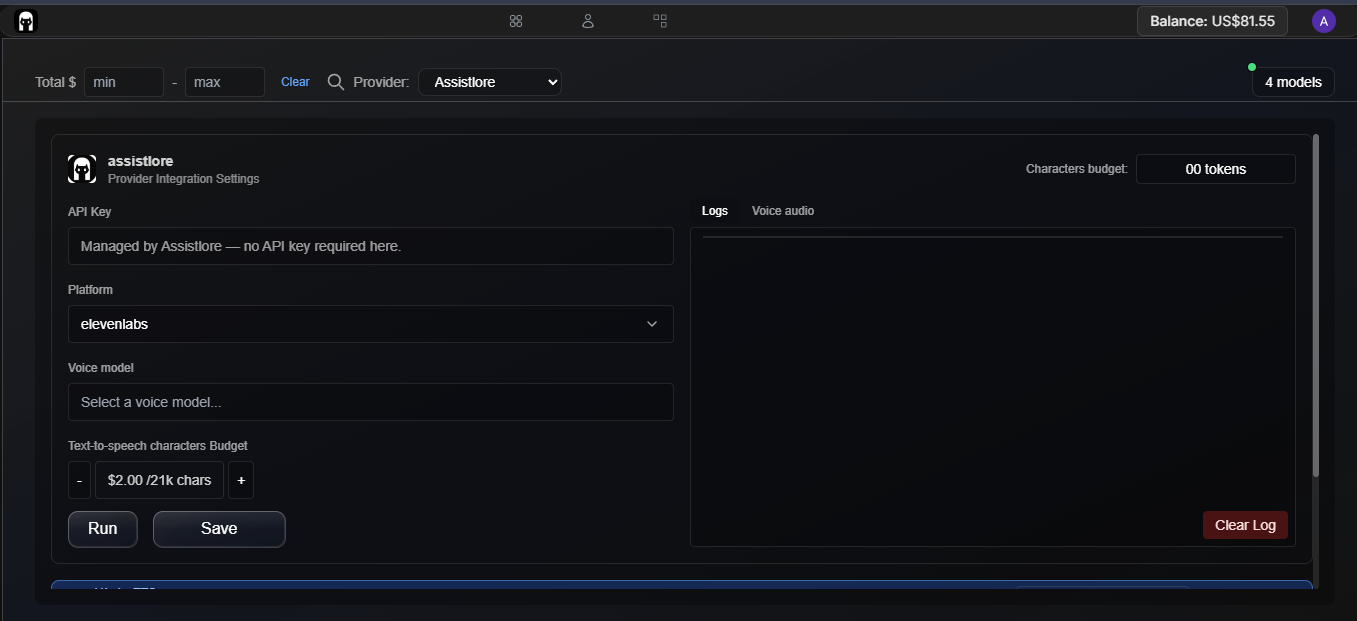The width and height of the screenshot is (1357, 621).
Task: Open the Platform dropdown set to elevenlabs
Action: point(370,324)
